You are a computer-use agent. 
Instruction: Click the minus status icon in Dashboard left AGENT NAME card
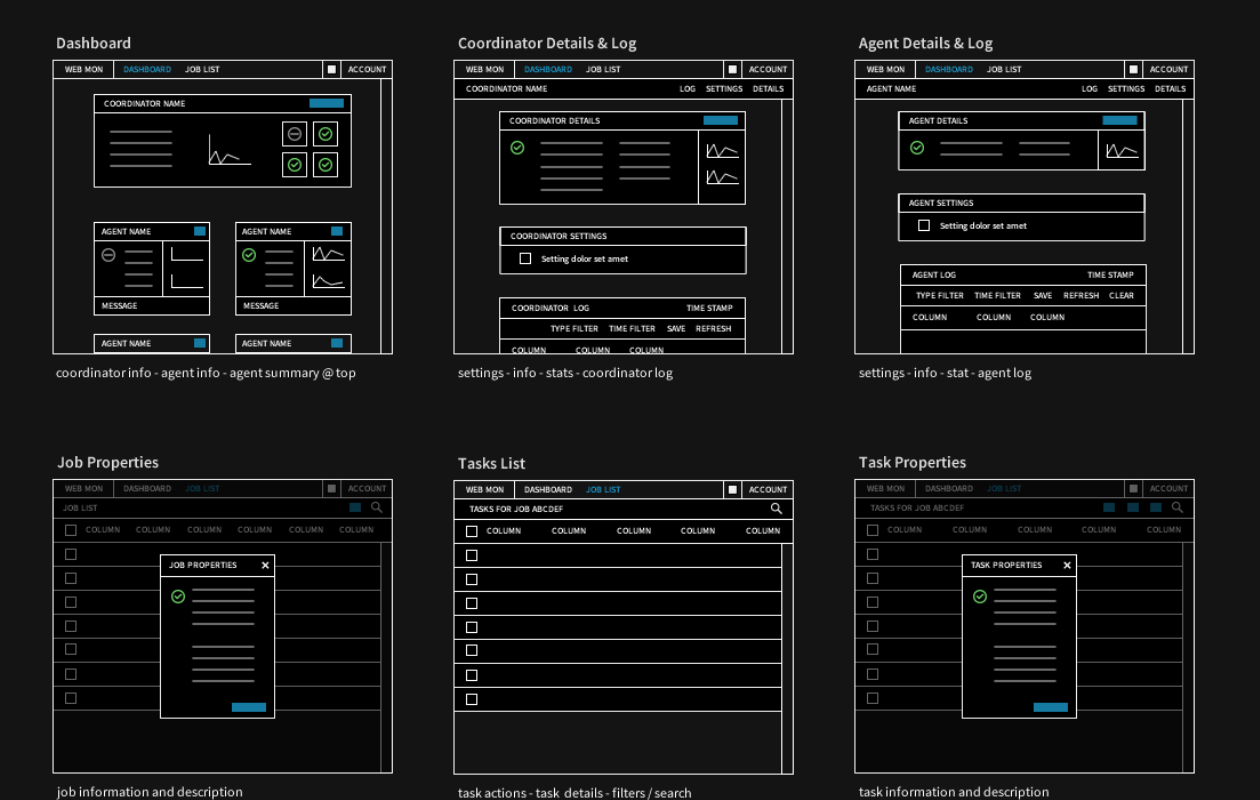109,256
